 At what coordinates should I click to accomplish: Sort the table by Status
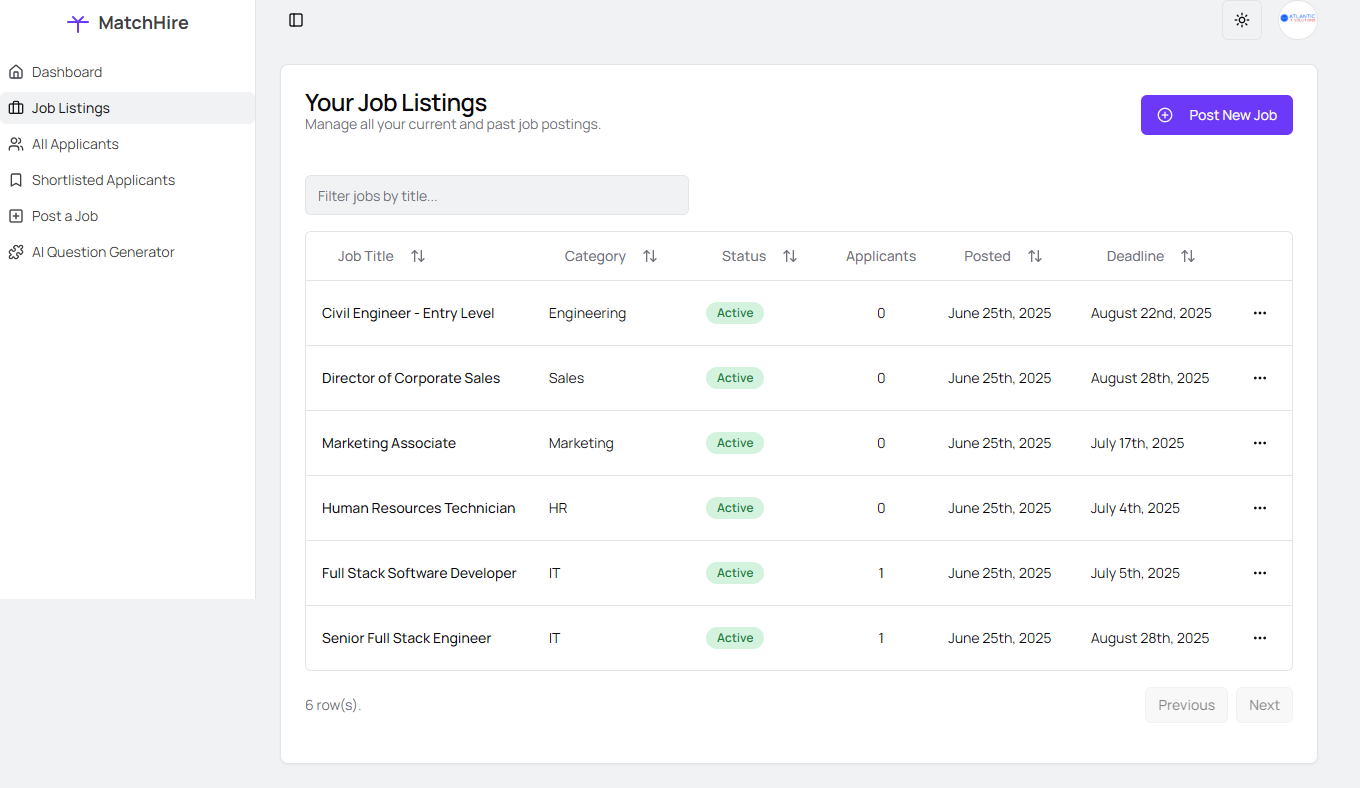click(x=790, y=256)
